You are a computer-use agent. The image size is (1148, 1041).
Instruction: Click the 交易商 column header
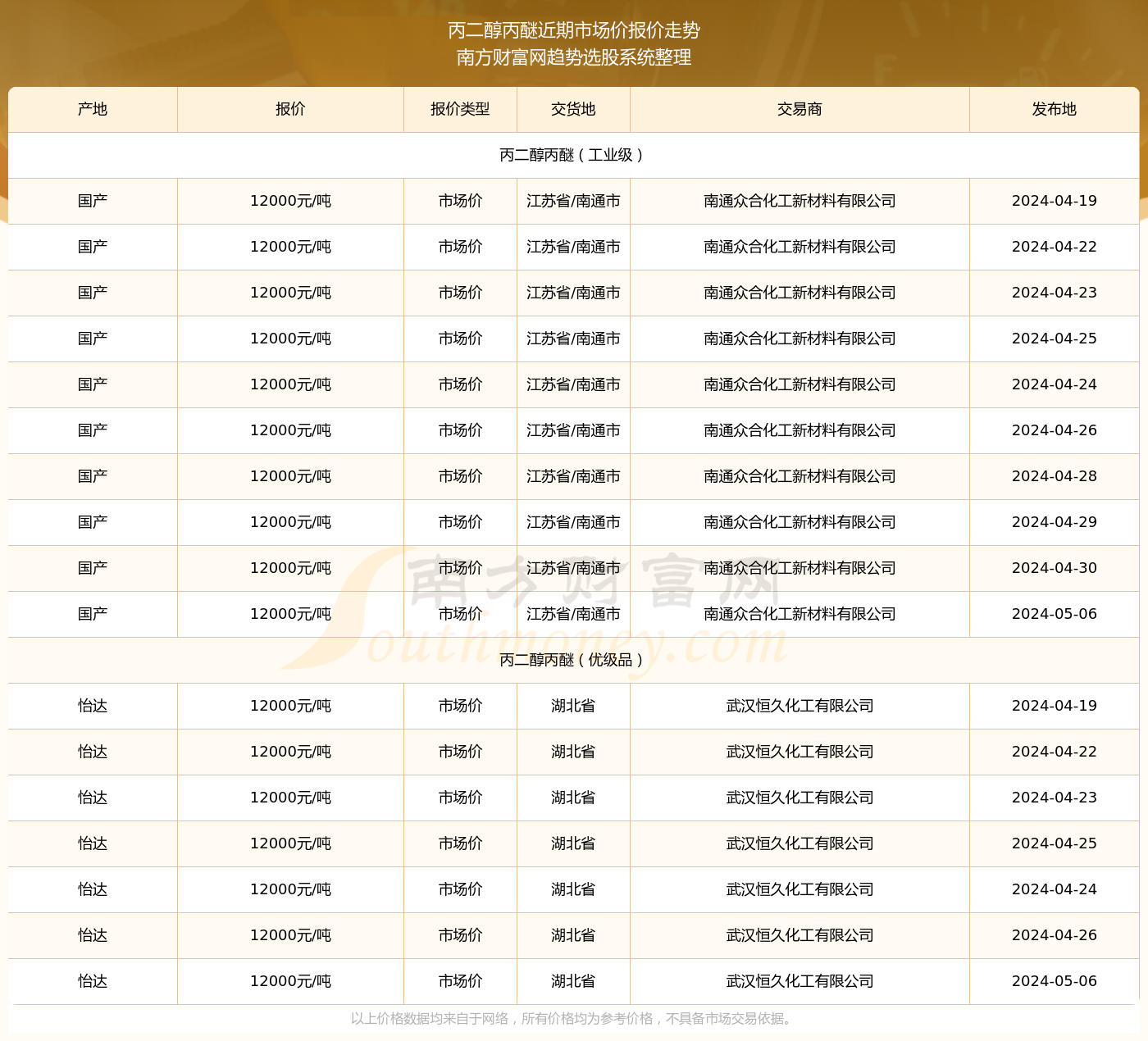[799, 109]
